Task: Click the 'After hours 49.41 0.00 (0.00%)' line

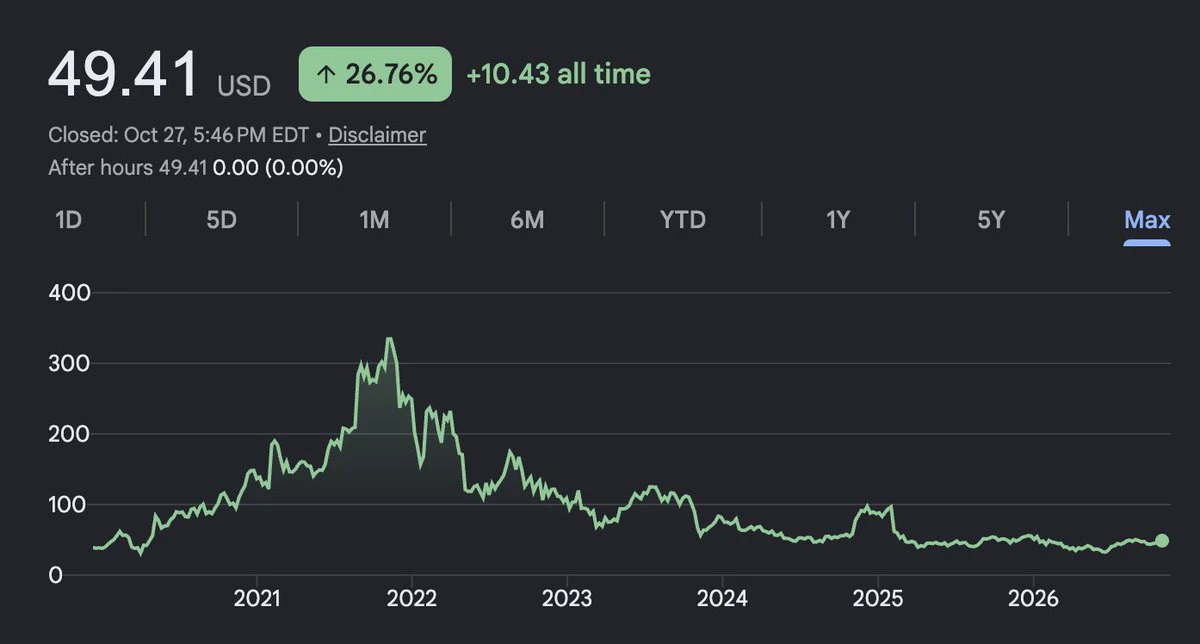Action: (x=196, y=167)
